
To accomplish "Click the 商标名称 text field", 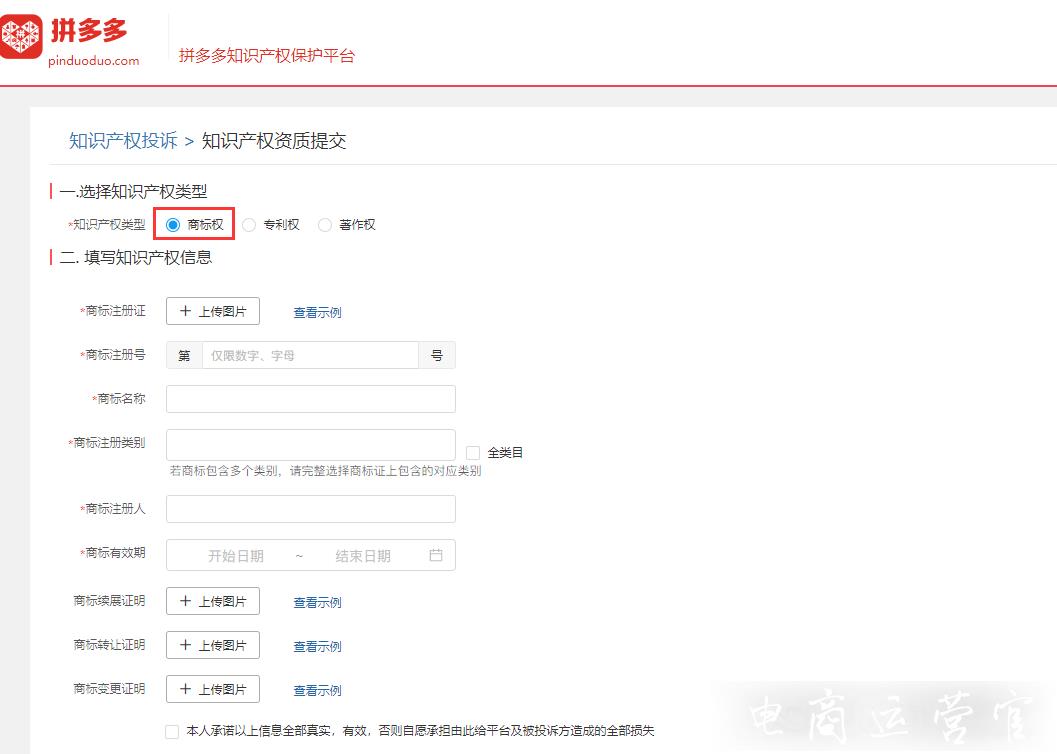I will click(310, 399).
